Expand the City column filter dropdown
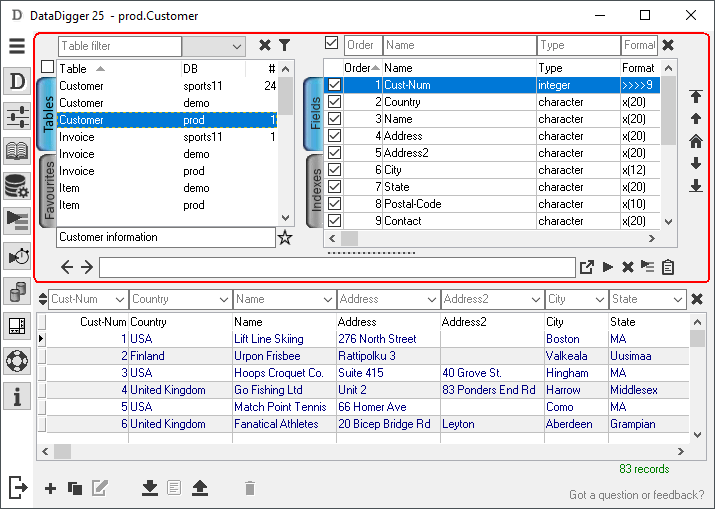Viewport: 715px width, 509px height. click(x=600, y=299)
